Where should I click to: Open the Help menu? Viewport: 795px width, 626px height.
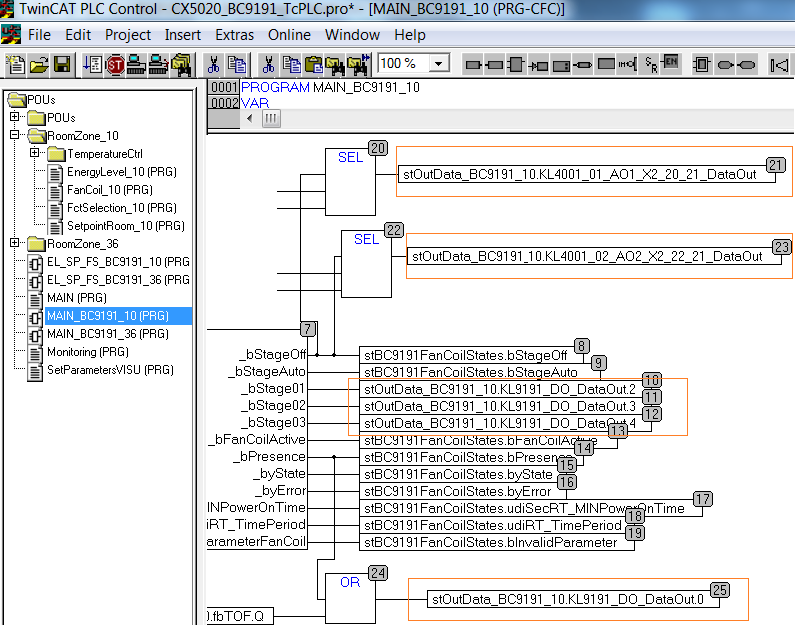tap(410, 35)
